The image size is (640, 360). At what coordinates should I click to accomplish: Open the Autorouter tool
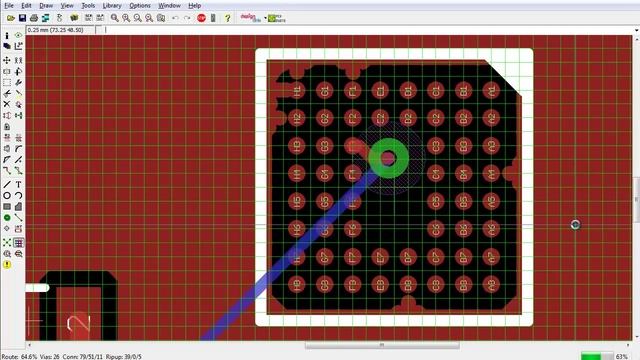[18, 242]
